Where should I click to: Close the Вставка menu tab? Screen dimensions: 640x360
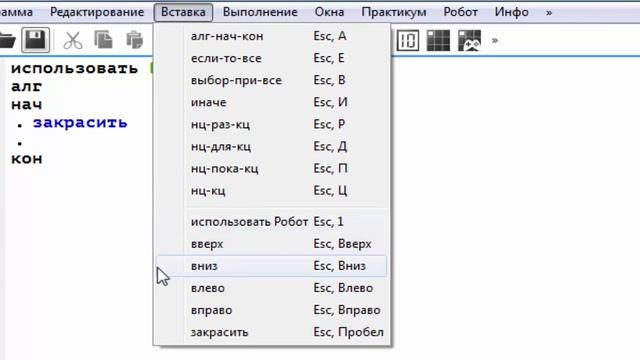pos(183,12)
